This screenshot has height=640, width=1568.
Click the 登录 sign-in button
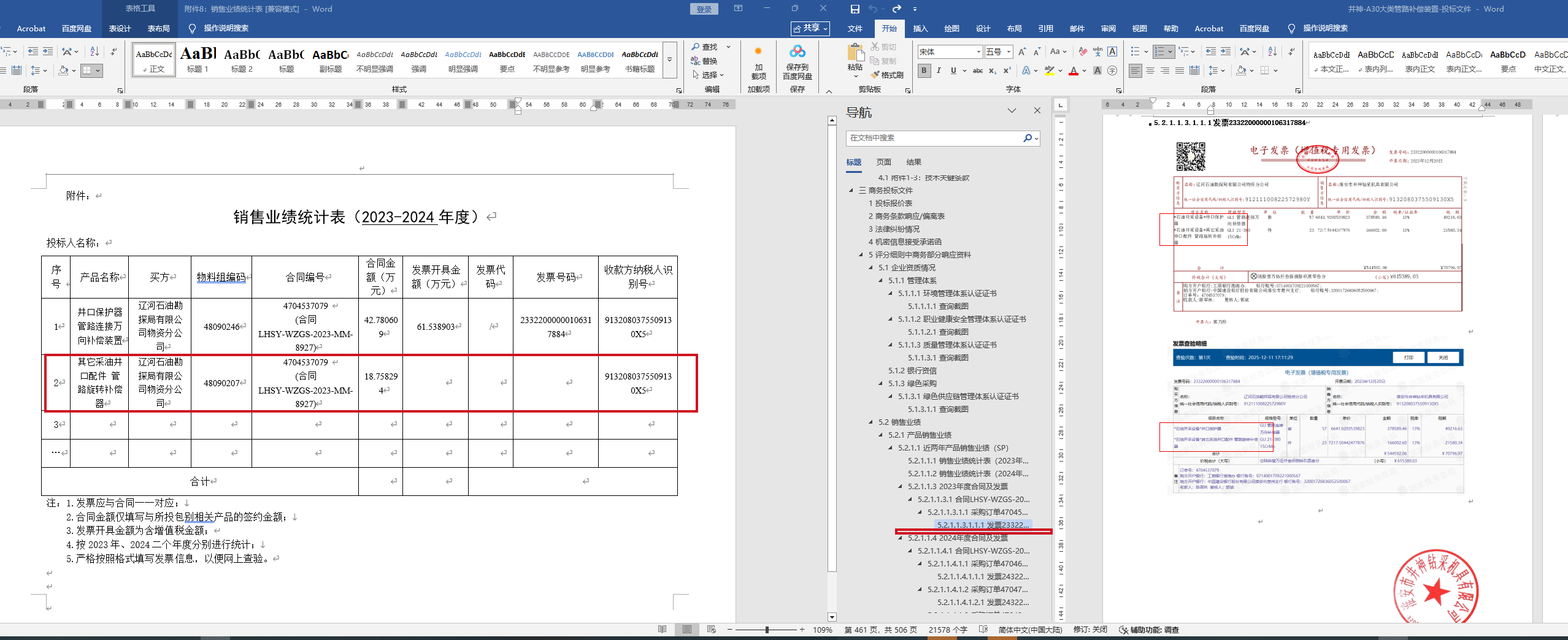[704, 9]
